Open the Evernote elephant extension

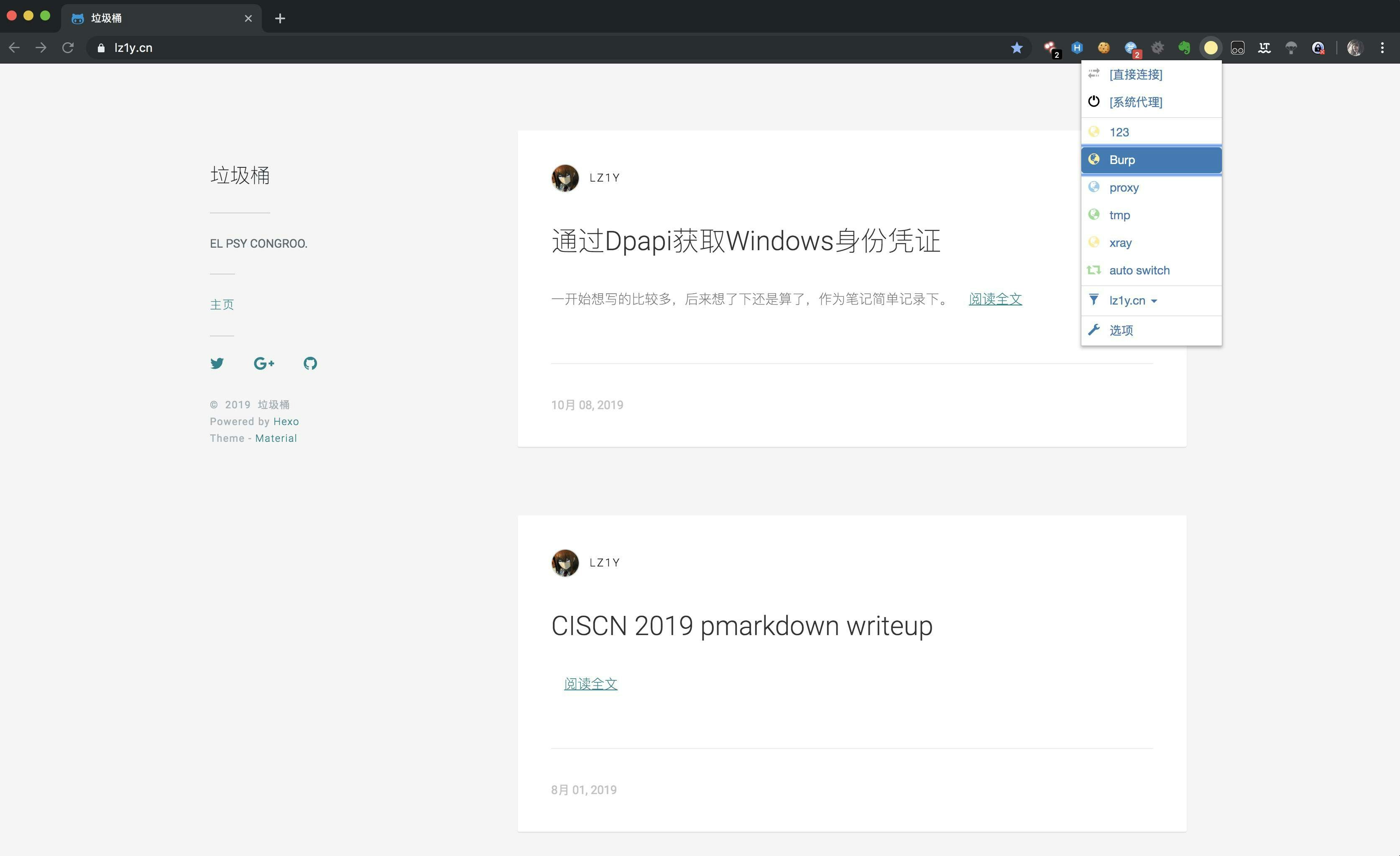click(1184, 48)
